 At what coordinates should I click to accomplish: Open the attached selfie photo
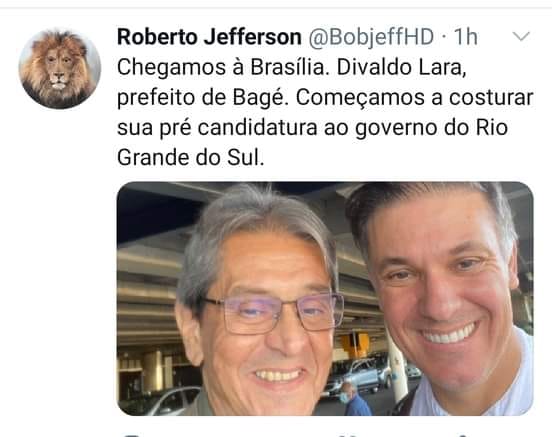325,299
